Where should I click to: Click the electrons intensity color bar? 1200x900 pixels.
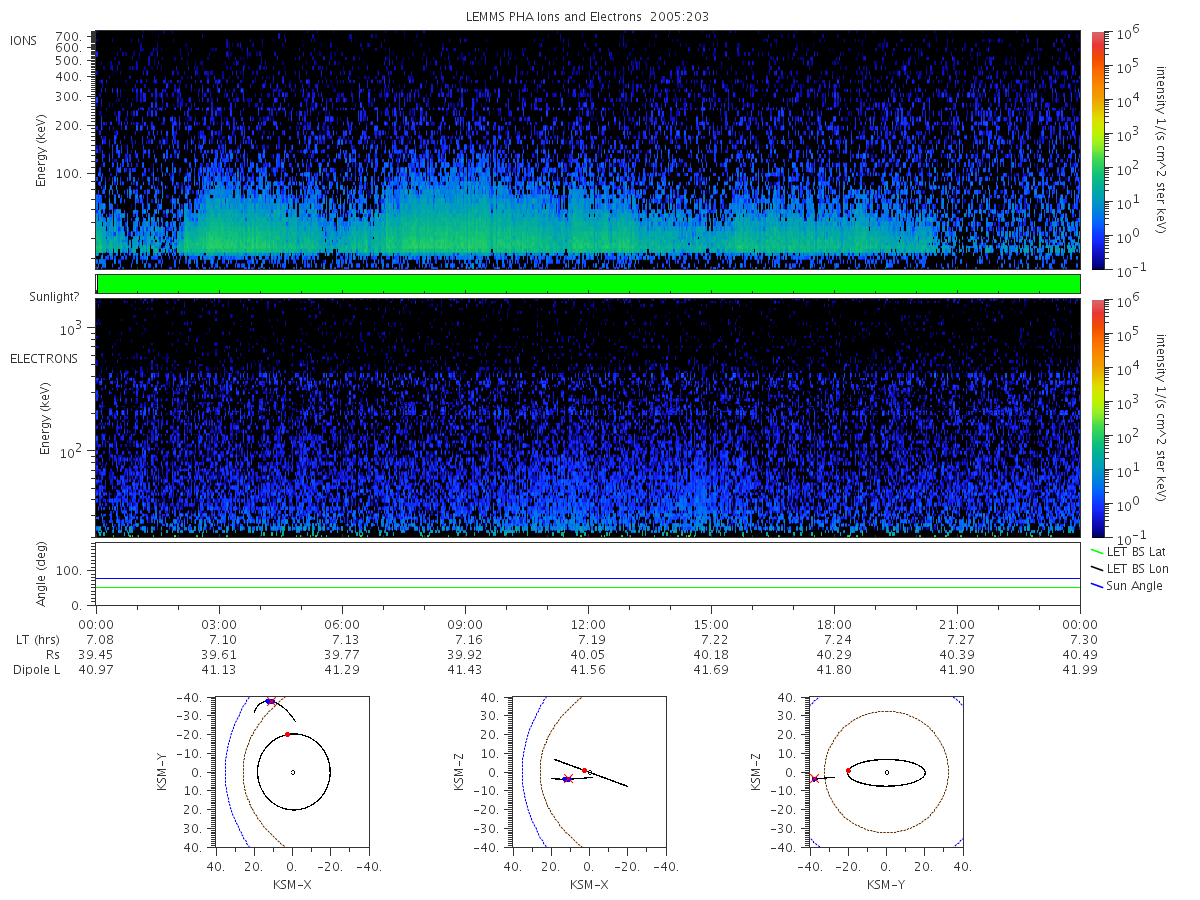[1097, 418]
